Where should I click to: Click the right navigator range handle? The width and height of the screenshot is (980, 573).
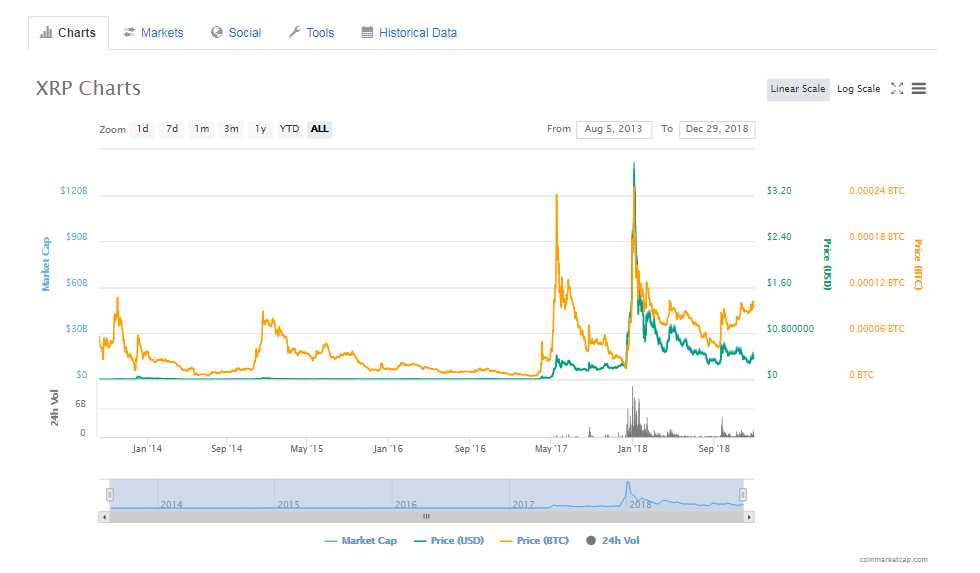click(x=742, y=495)
